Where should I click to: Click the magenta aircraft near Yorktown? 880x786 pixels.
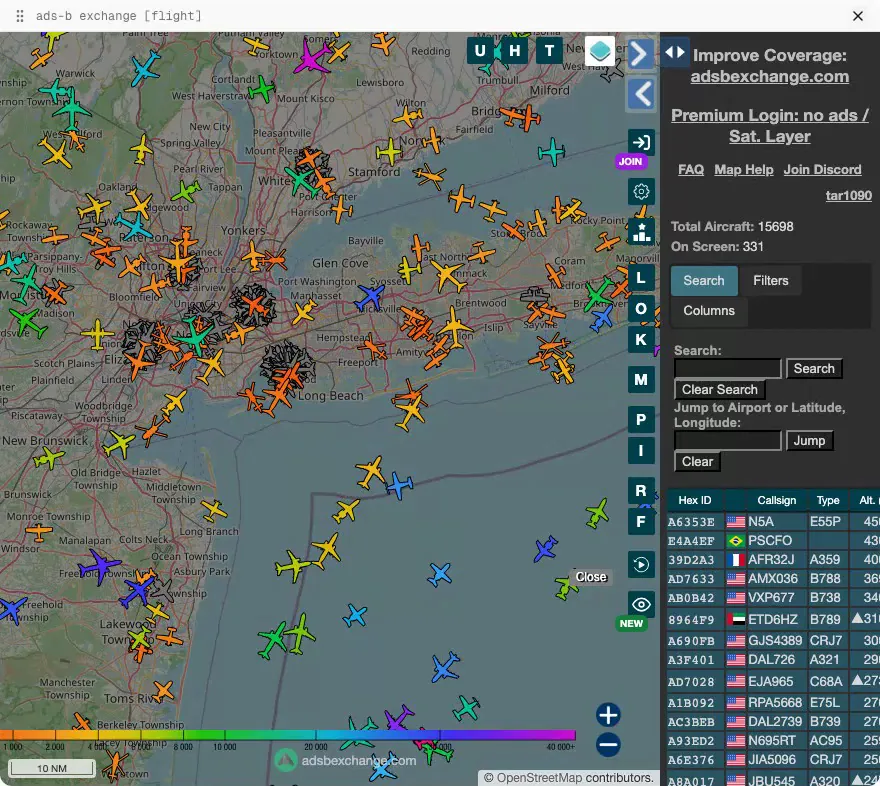[x=310, y=56]
